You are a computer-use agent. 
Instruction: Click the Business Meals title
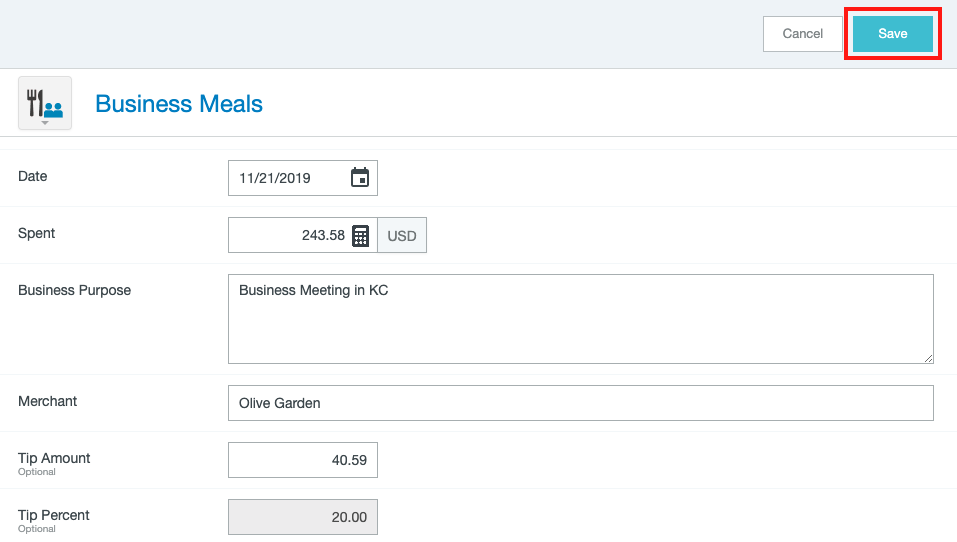point(179,104)
